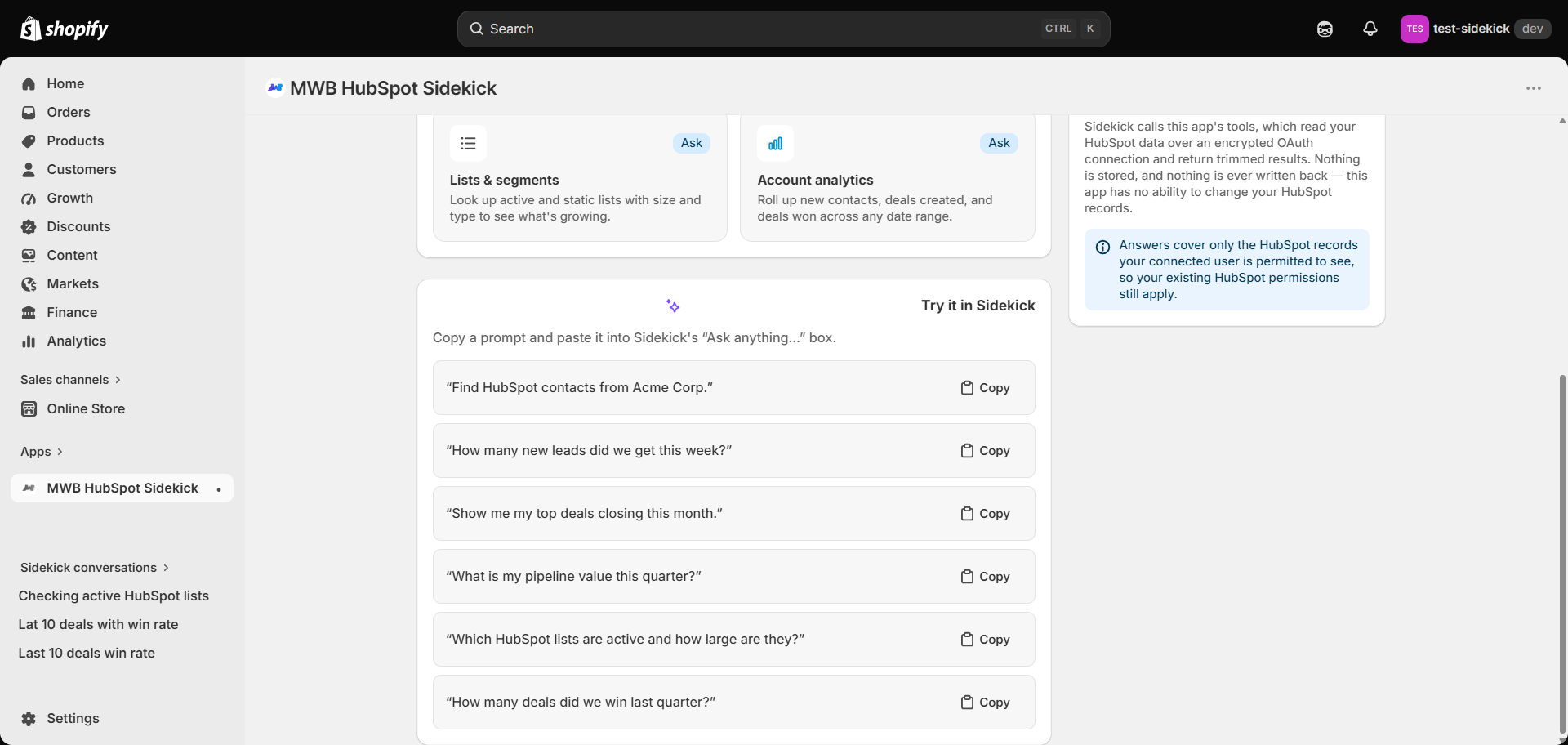
Task: Click the Account analytics chart icon
Action: pos(775,144)
